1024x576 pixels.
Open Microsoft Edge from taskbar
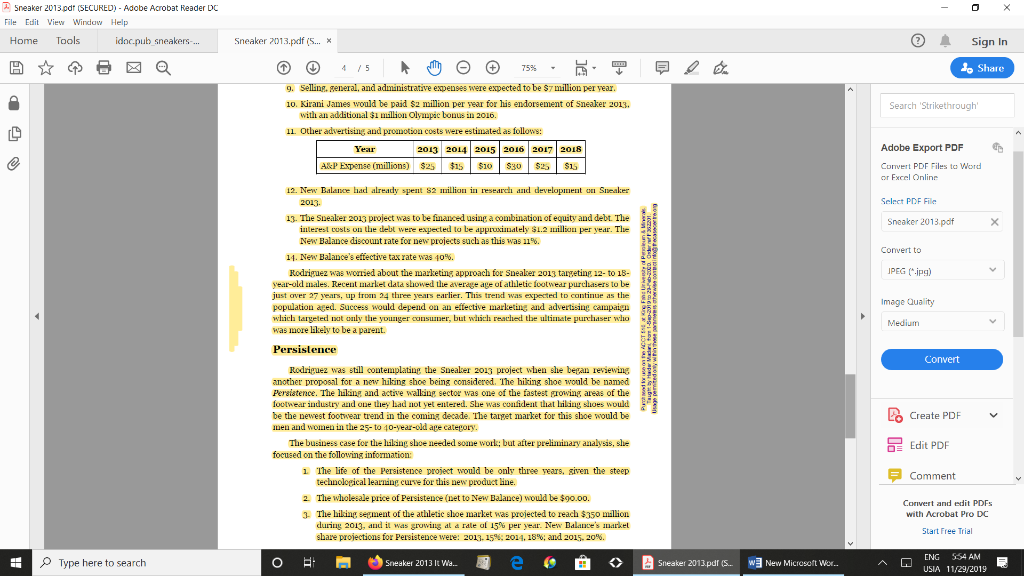click(x=517, y=562)
